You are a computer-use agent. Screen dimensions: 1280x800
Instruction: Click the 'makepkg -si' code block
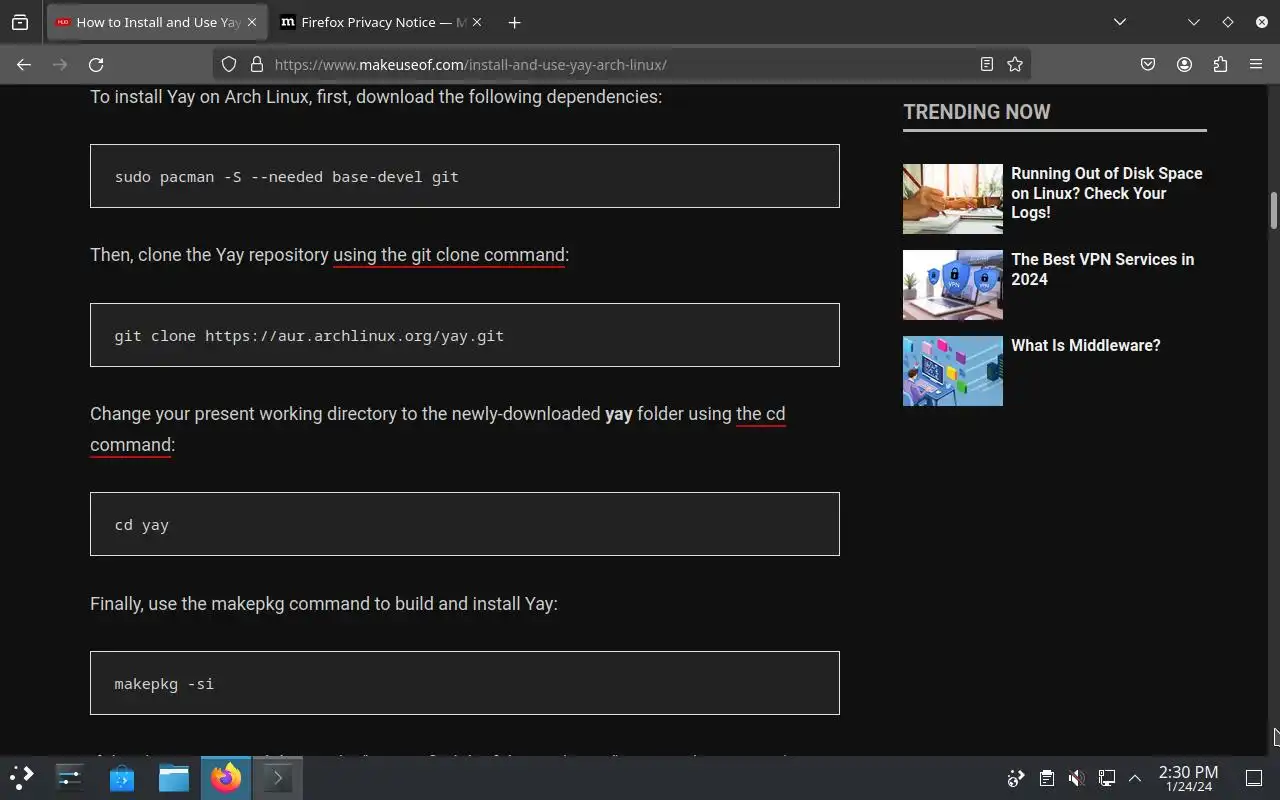click(465, 683)
